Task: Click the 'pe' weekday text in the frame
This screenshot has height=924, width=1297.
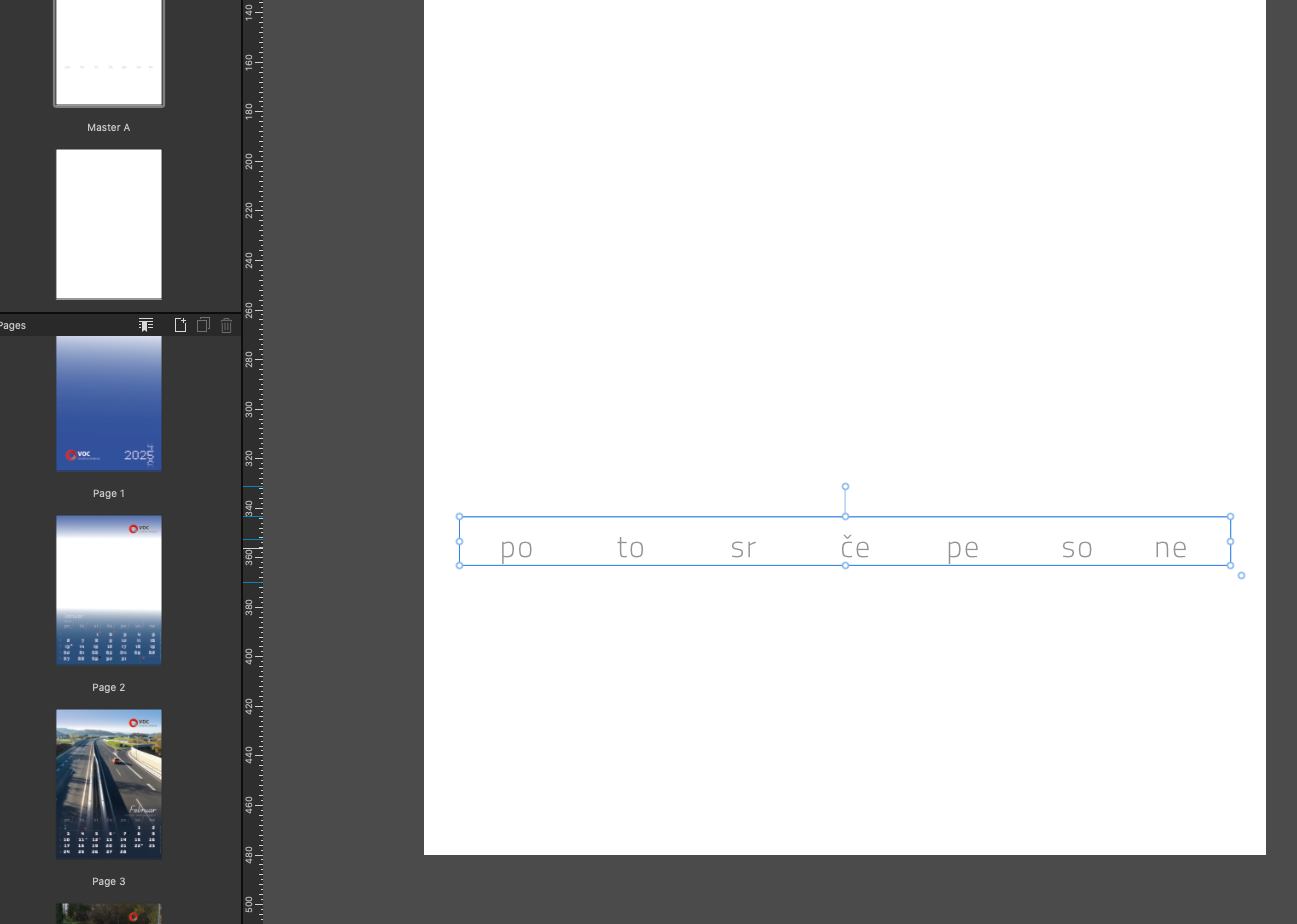Action: coord(963,548)
